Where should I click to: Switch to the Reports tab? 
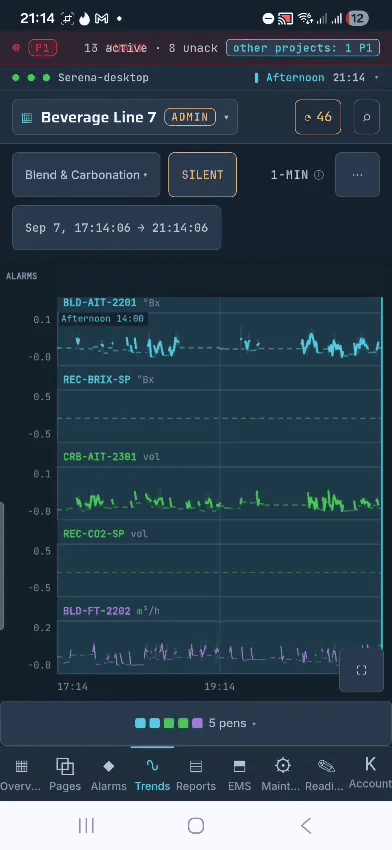point(196,774)
